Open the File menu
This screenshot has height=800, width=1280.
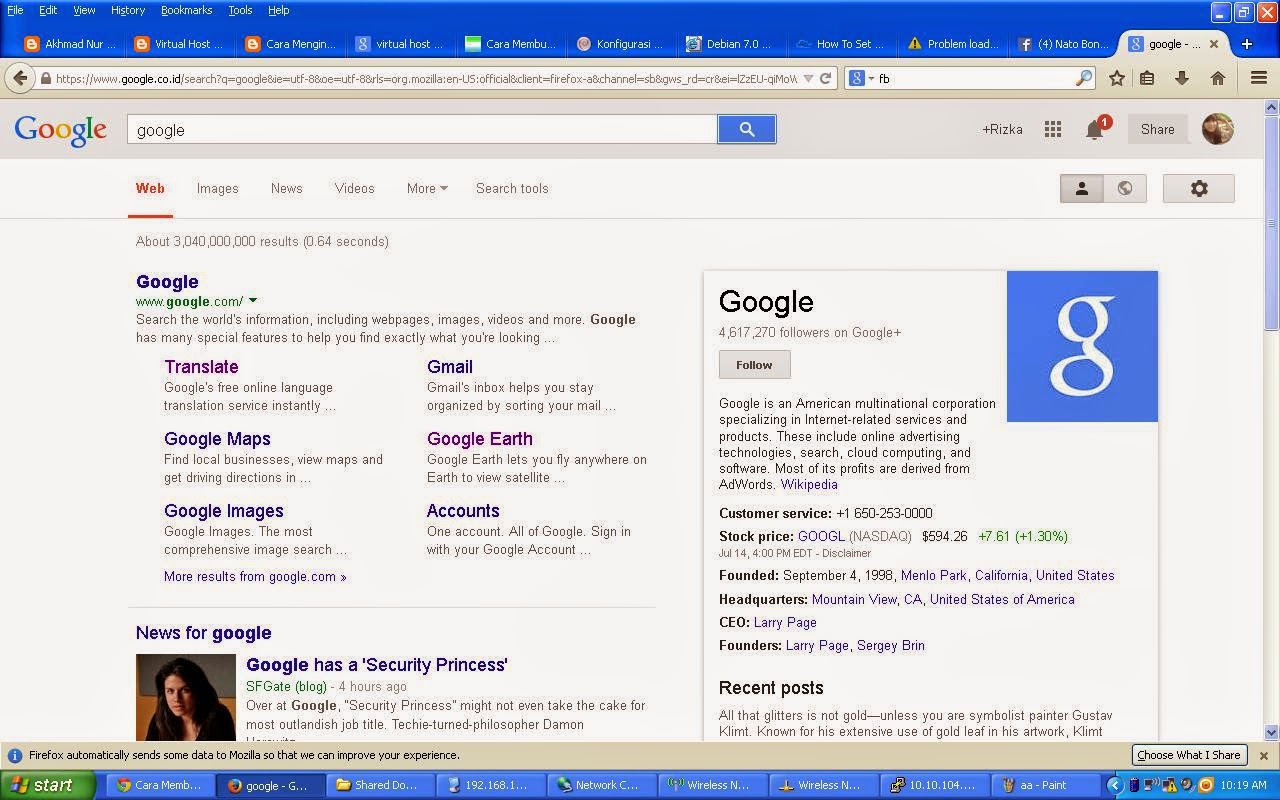pos(15,10)
